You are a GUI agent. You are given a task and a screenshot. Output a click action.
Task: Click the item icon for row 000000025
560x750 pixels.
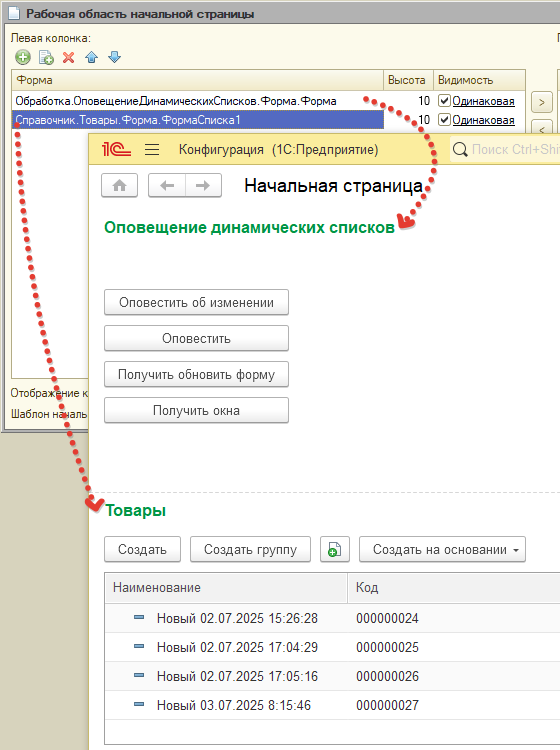[x=139, y=646]
